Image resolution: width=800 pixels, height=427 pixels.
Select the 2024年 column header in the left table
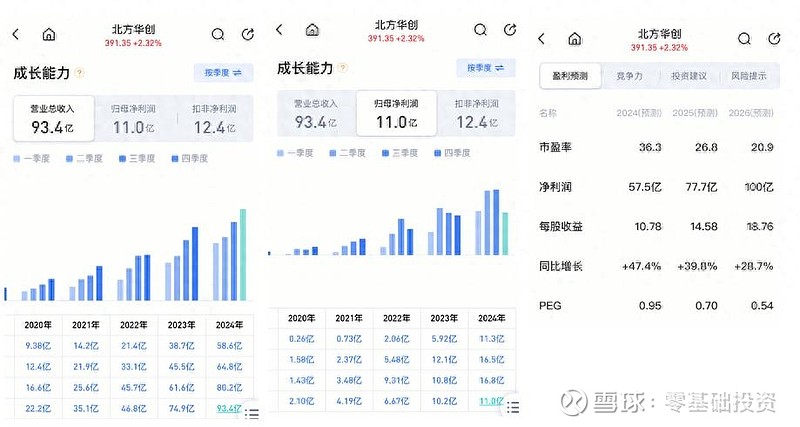point(229,325)
